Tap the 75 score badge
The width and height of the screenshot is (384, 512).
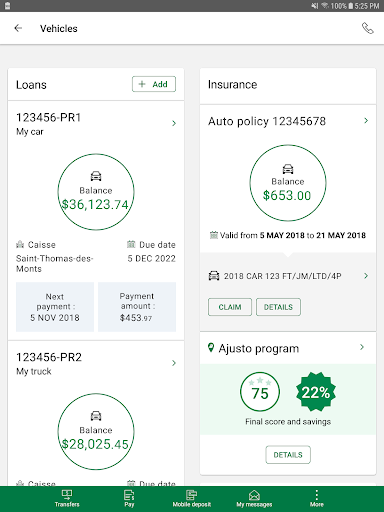pyautogui.click(x=260, y=392)
